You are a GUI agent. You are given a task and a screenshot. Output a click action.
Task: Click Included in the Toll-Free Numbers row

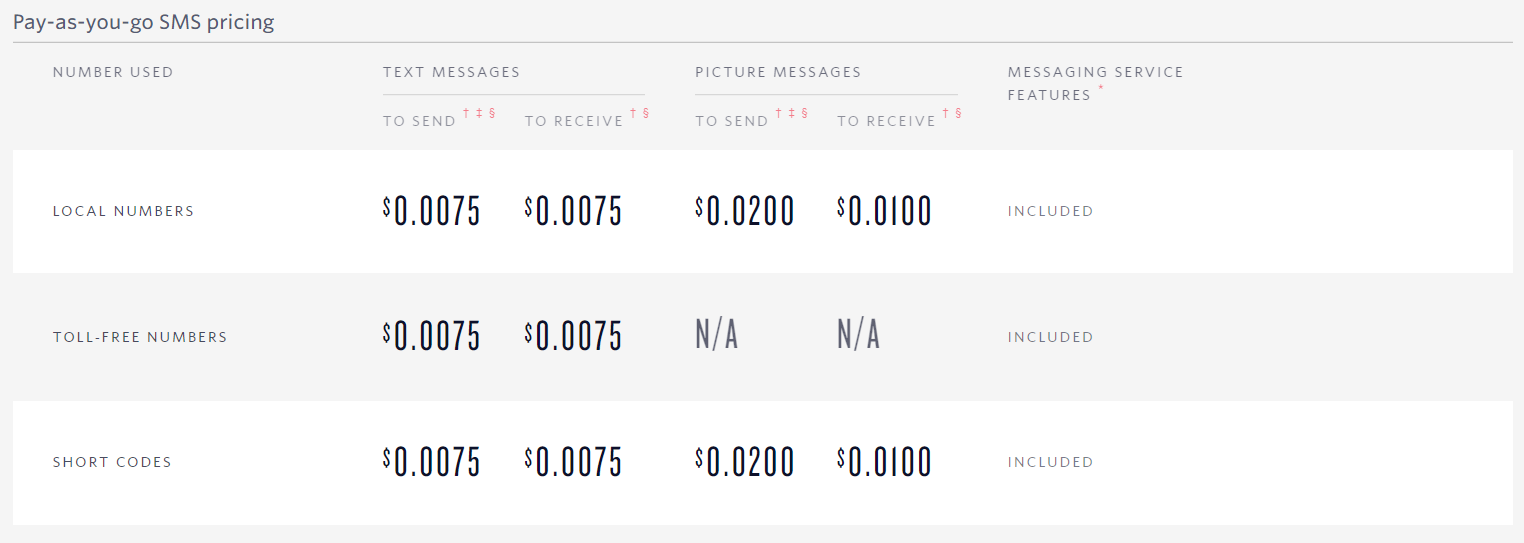(1050, 337)
